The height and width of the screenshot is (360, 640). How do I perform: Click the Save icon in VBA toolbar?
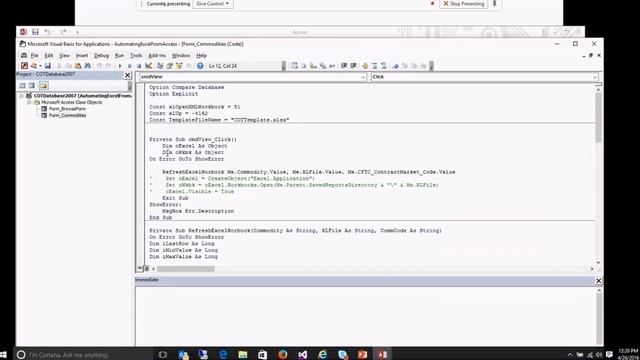click(48, 66)
